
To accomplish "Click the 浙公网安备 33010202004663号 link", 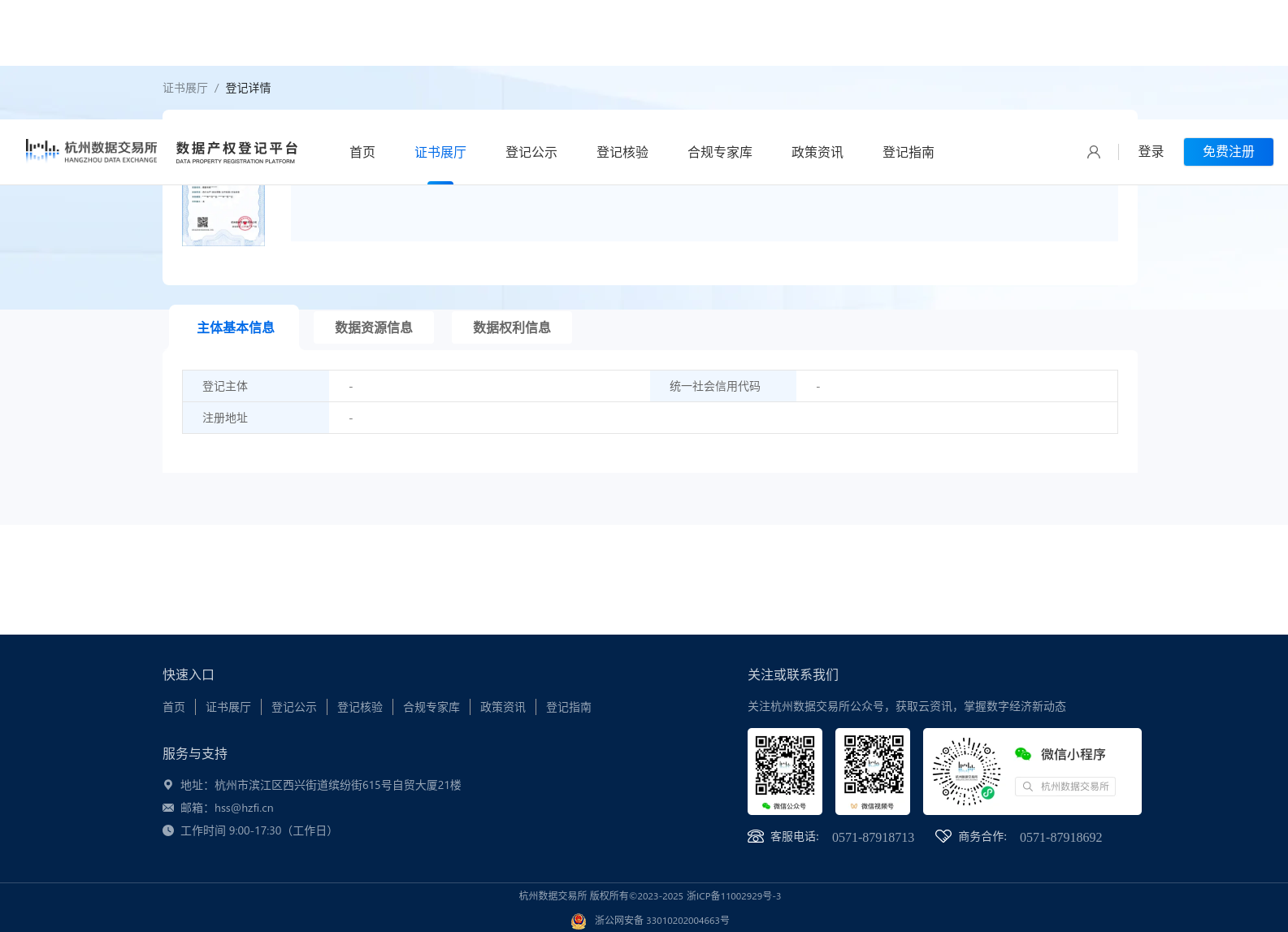I will 662,921.
